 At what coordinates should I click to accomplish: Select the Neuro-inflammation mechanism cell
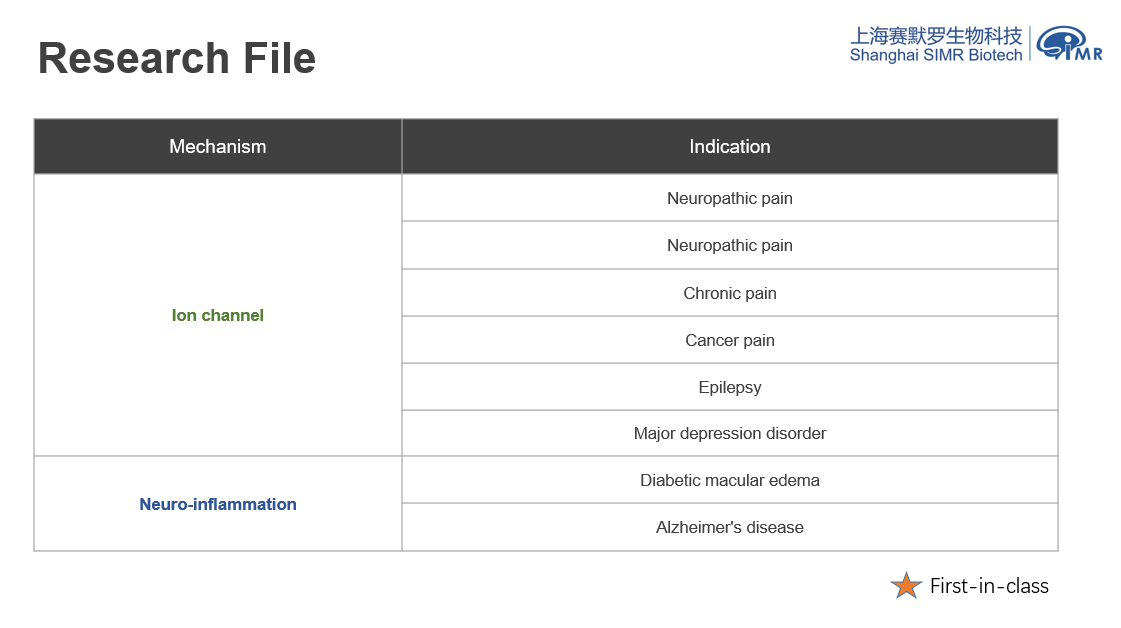coord(218,504)
